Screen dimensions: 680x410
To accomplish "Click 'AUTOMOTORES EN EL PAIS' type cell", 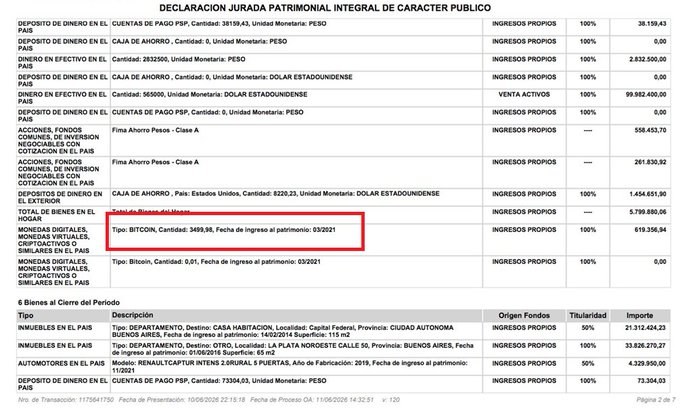I will 61,363.
